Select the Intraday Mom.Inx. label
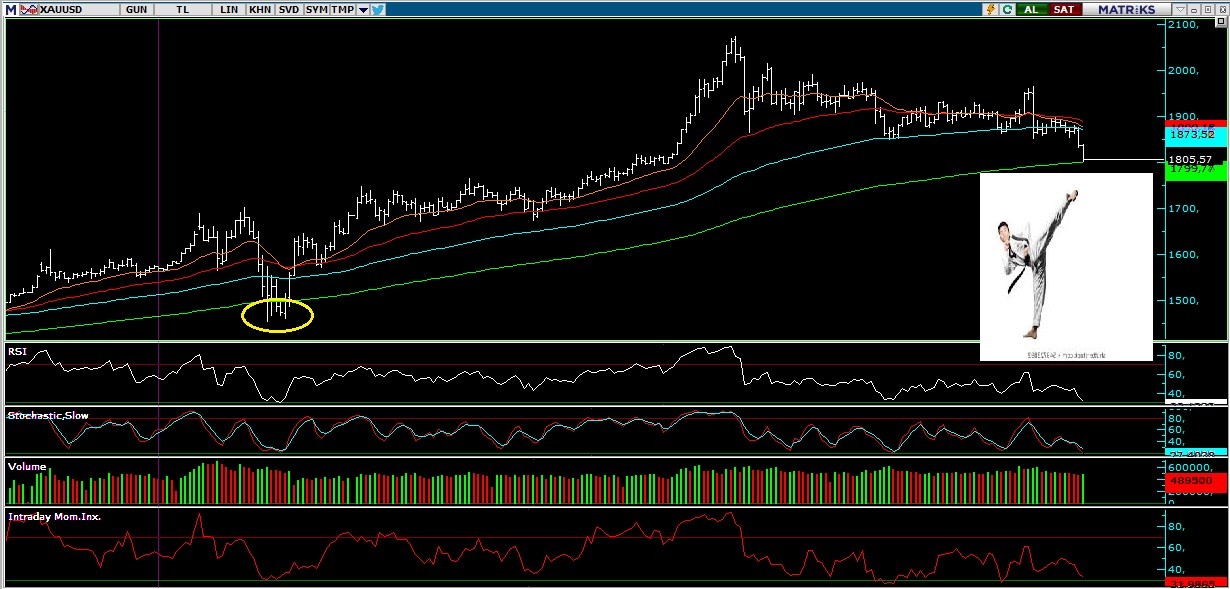This screenshot has width=1230, height=589. click(x=54, y=517)
